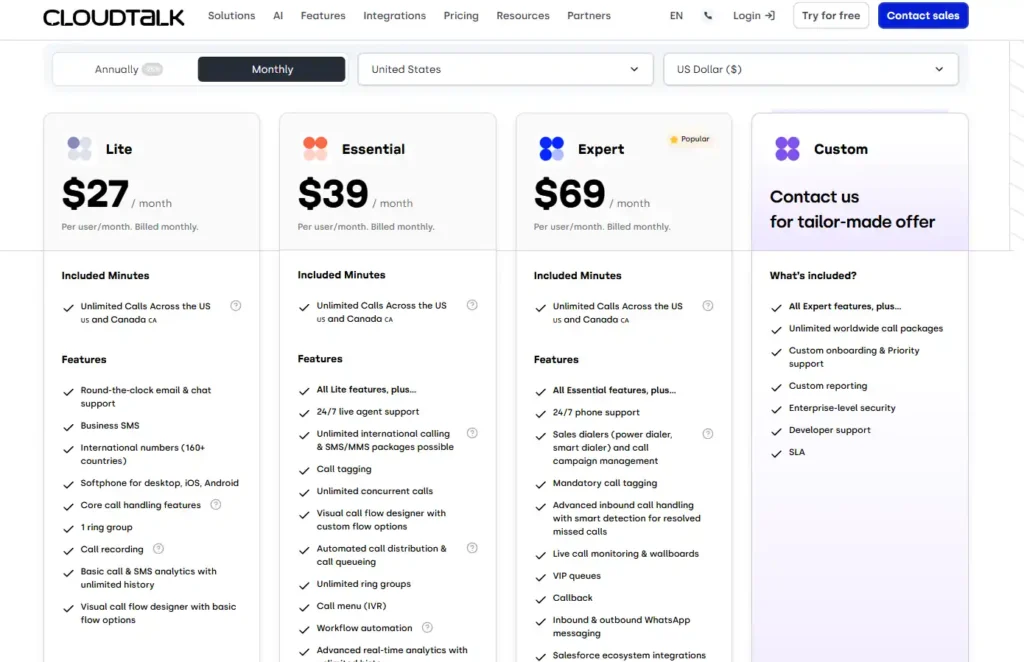
Task: Click the Expert plan blue dots icon
Action: [x=552, y=149]
